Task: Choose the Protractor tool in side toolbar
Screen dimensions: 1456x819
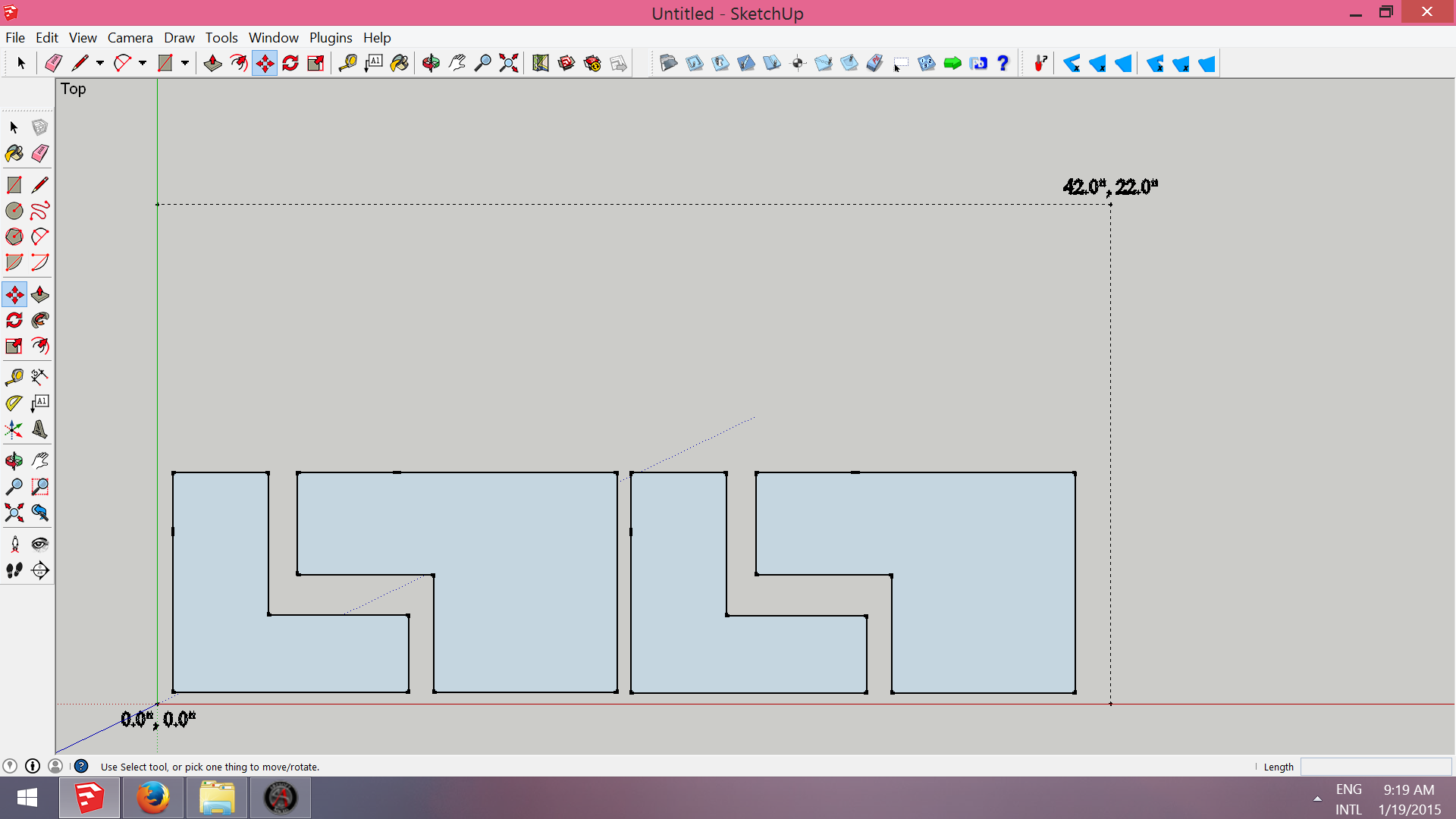Action: tap(14, 403)
